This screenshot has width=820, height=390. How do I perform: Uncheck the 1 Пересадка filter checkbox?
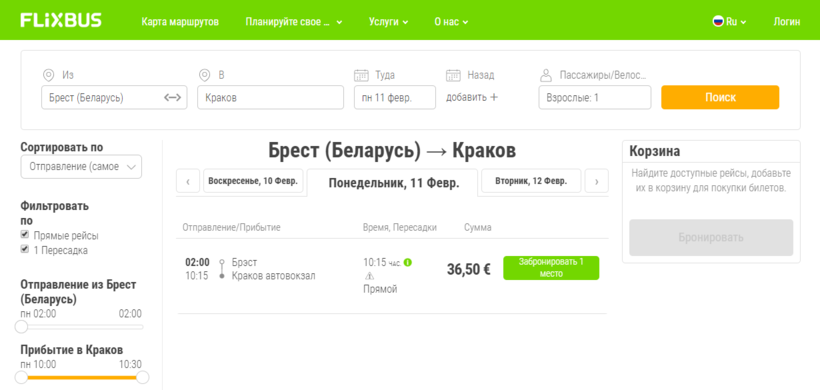coord(25,249)
